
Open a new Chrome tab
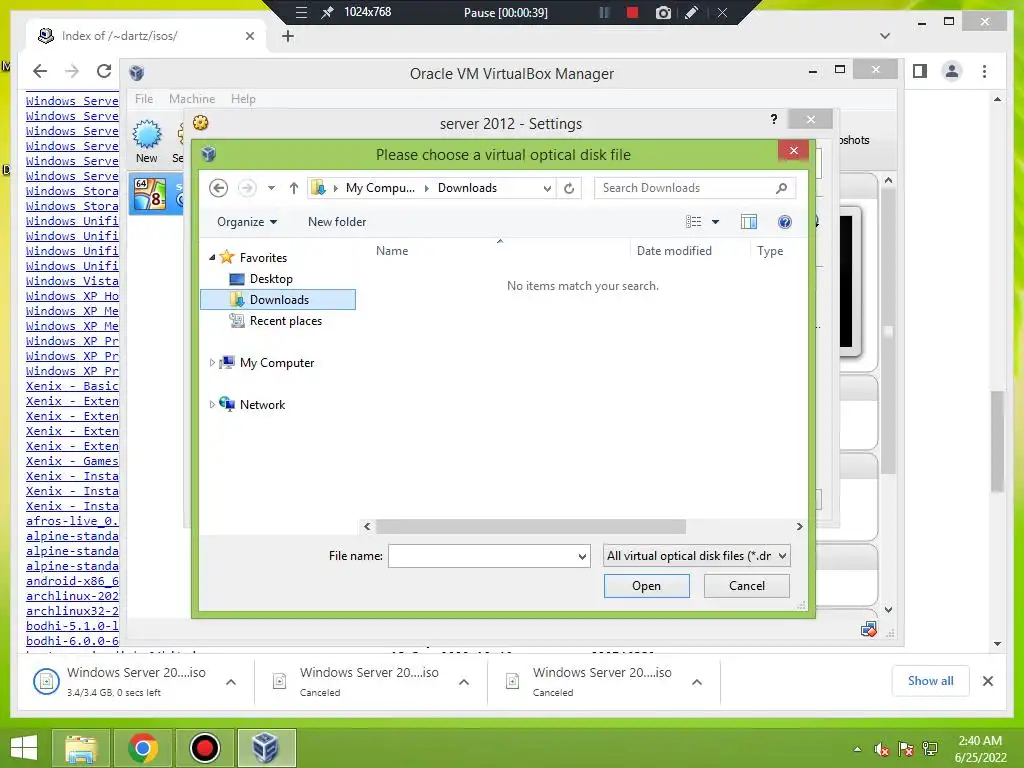click(x=288, y=36)
